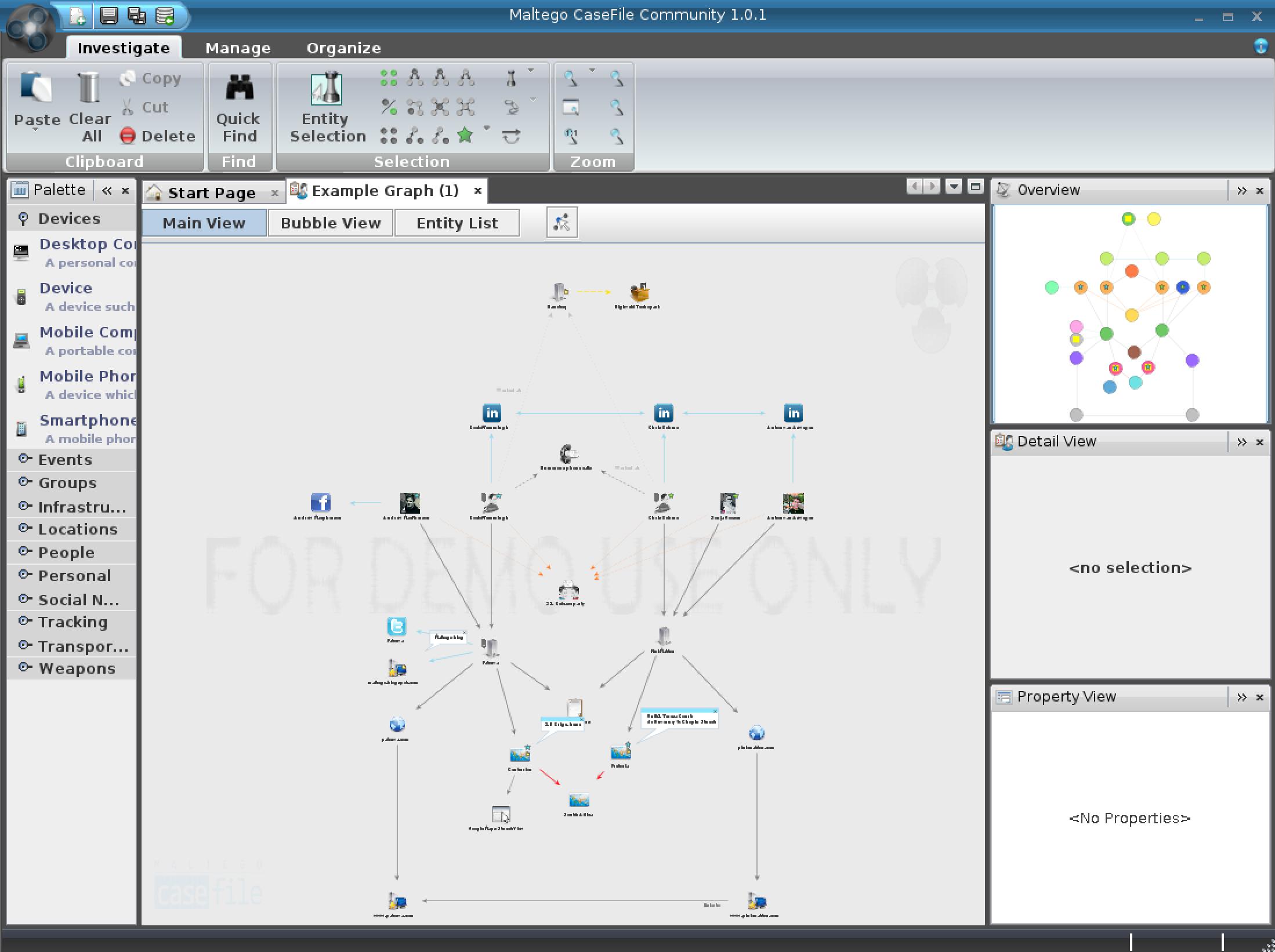Click the Facebook entity in the graph
The image size is (1275, 952).
[x=320, y=502]
